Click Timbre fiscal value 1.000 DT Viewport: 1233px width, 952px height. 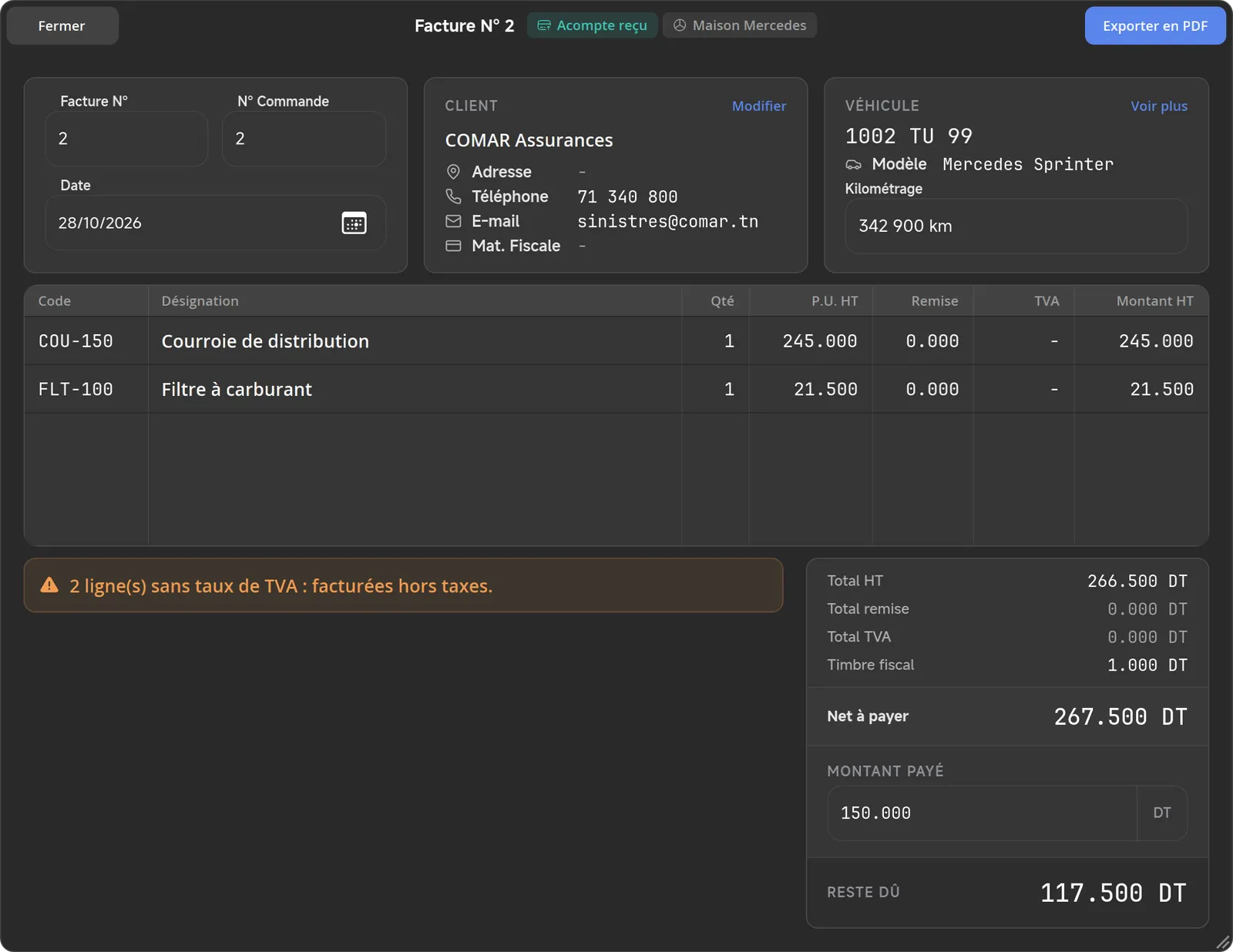(1147, 665)
